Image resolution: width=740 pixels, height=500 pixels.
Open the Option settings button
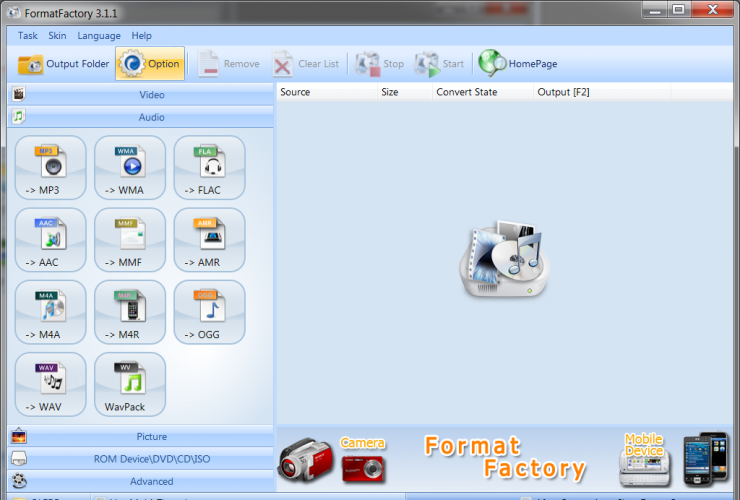click(x=150, y=64)
